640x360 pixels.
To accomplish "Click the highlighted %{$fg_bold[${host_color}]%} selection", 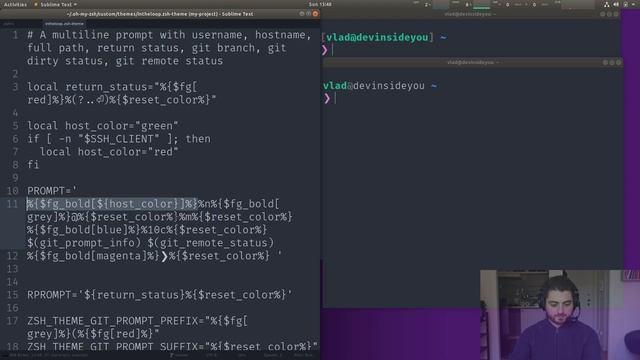I will coord(112,204).
